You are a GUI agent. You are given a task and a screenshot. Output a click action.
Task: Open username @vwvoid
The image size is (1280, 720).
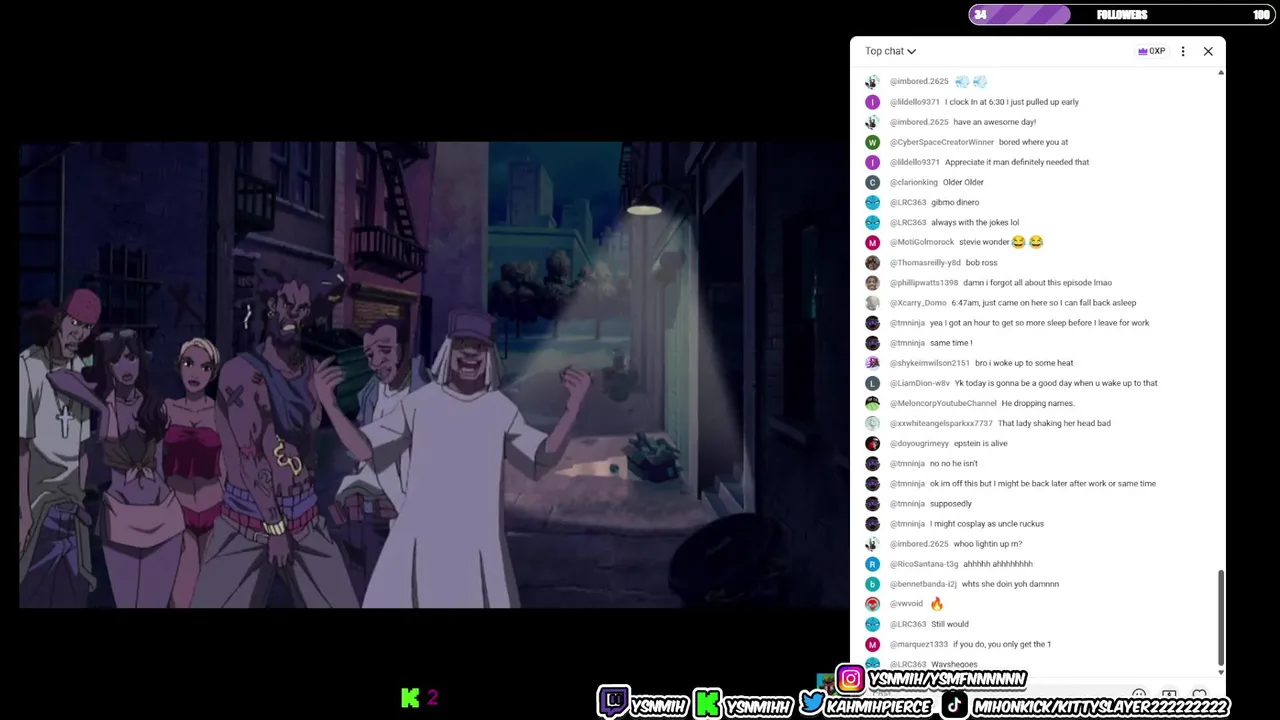pos(906,604)
